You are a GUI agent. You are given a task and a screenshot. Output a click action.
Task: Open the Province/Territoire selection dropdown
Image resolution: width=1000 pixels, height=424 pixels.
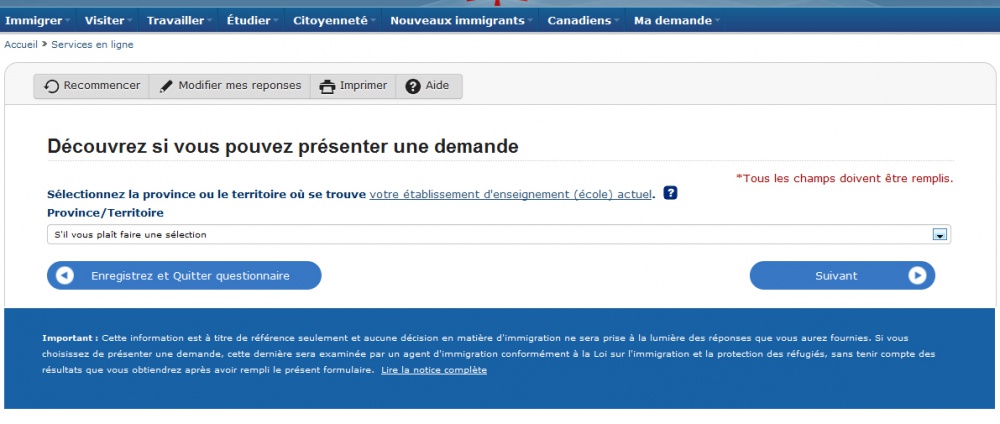click(x=490, y=234)
